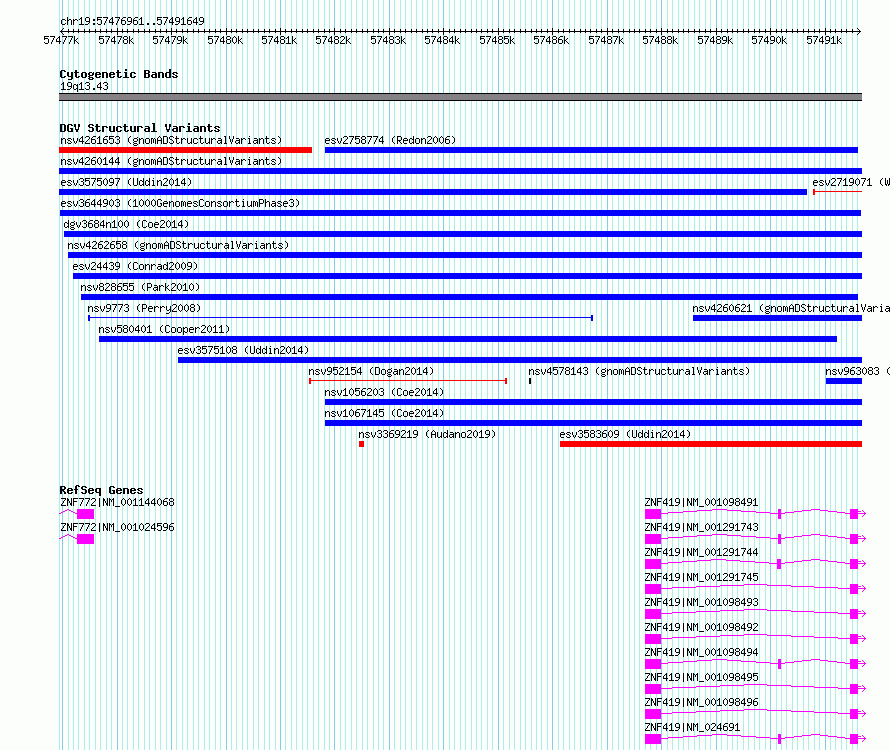Click nsv1067145 (Coe2014) label
Screen dimensions: 890x750
[x=384, y=413]
